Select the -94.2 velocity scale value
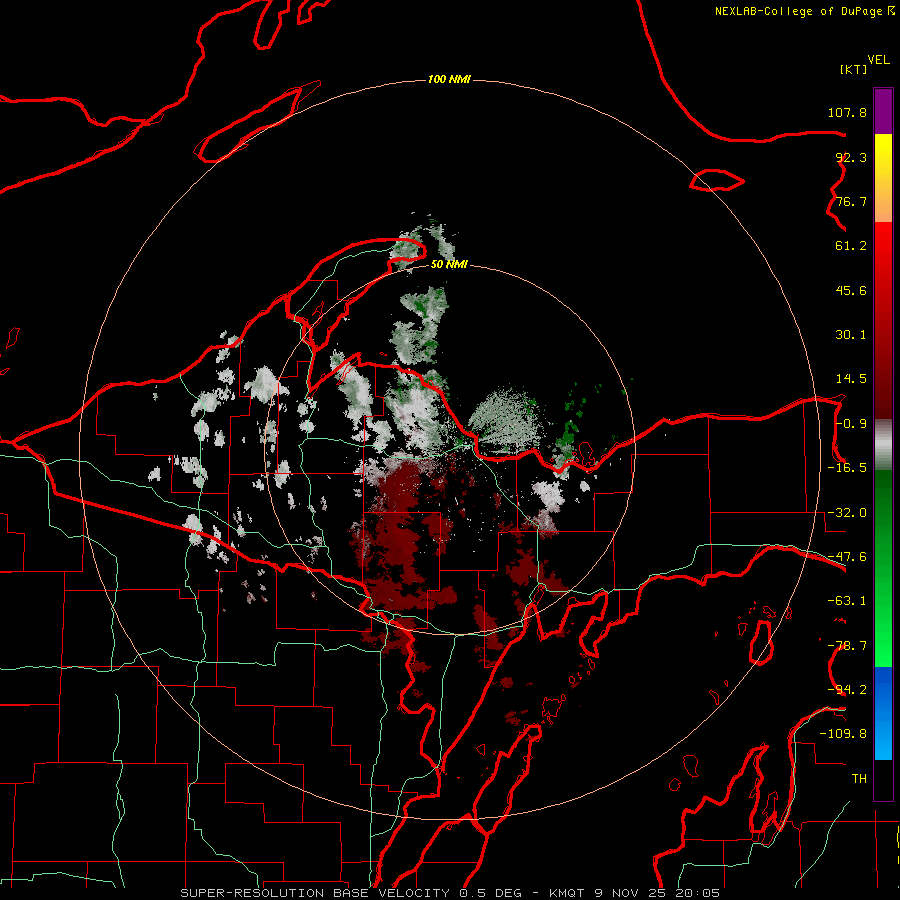 tap(847, 690)
